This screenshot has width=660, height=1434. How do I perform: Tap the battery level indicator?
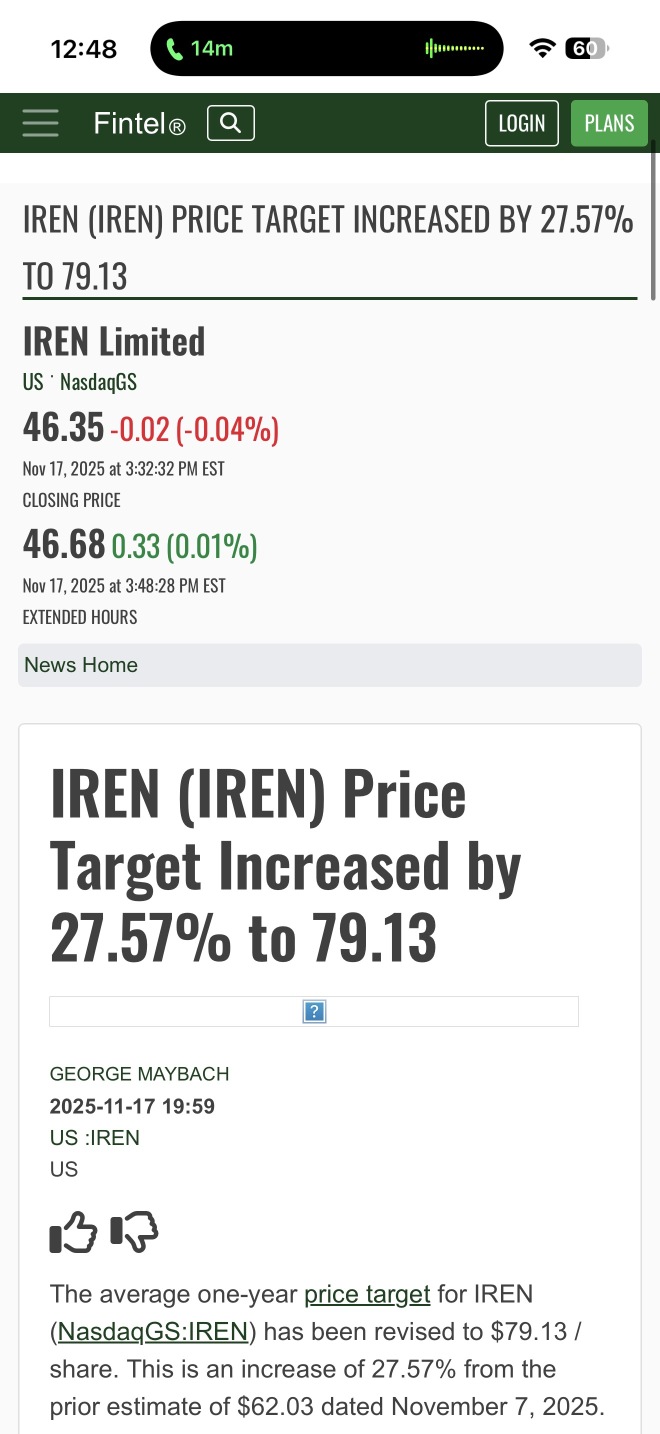point(586,48)
